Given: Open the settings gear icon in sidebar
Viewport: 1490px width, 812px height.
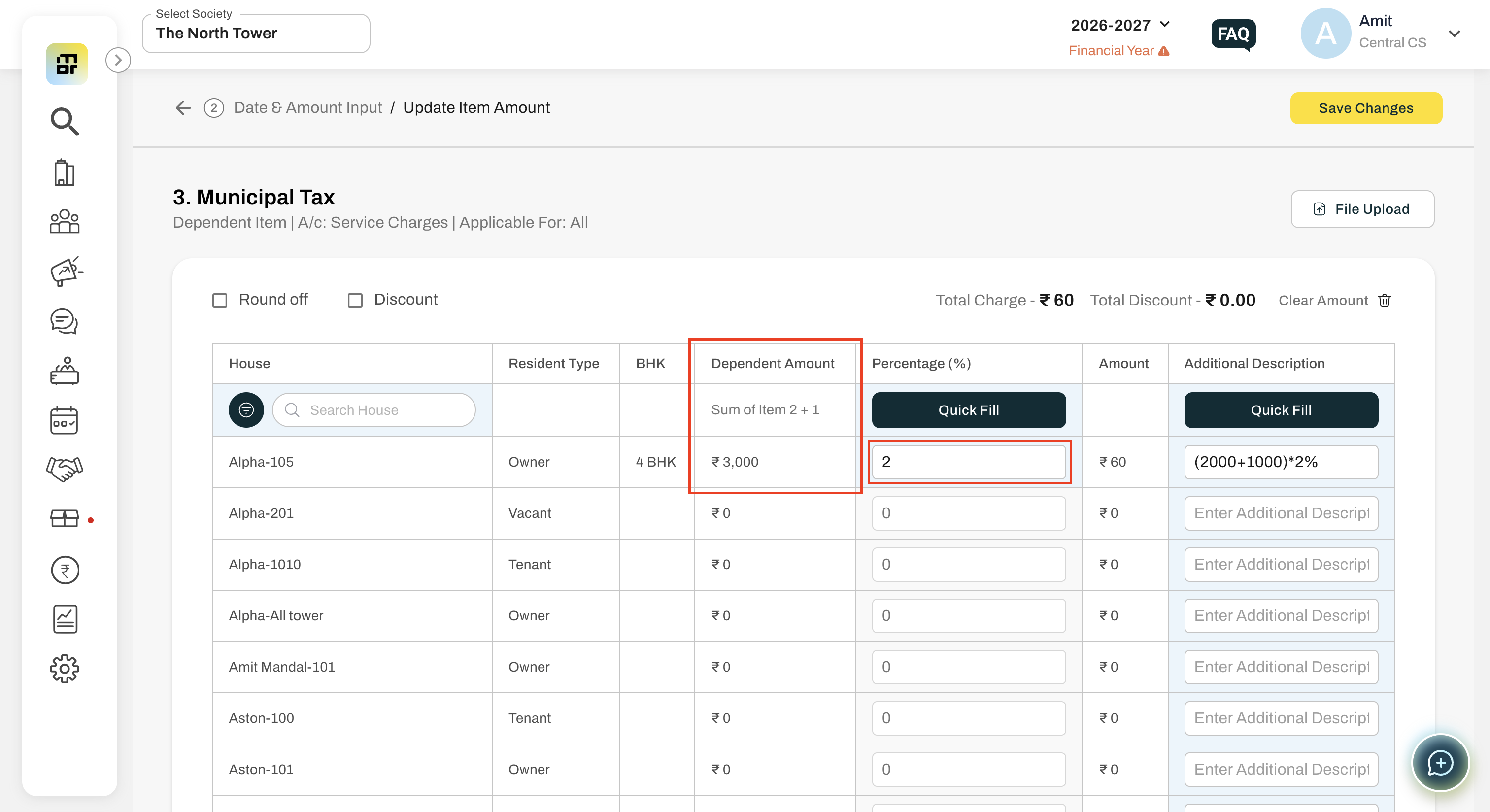Looking at the screenshot, I should point(64,669).
